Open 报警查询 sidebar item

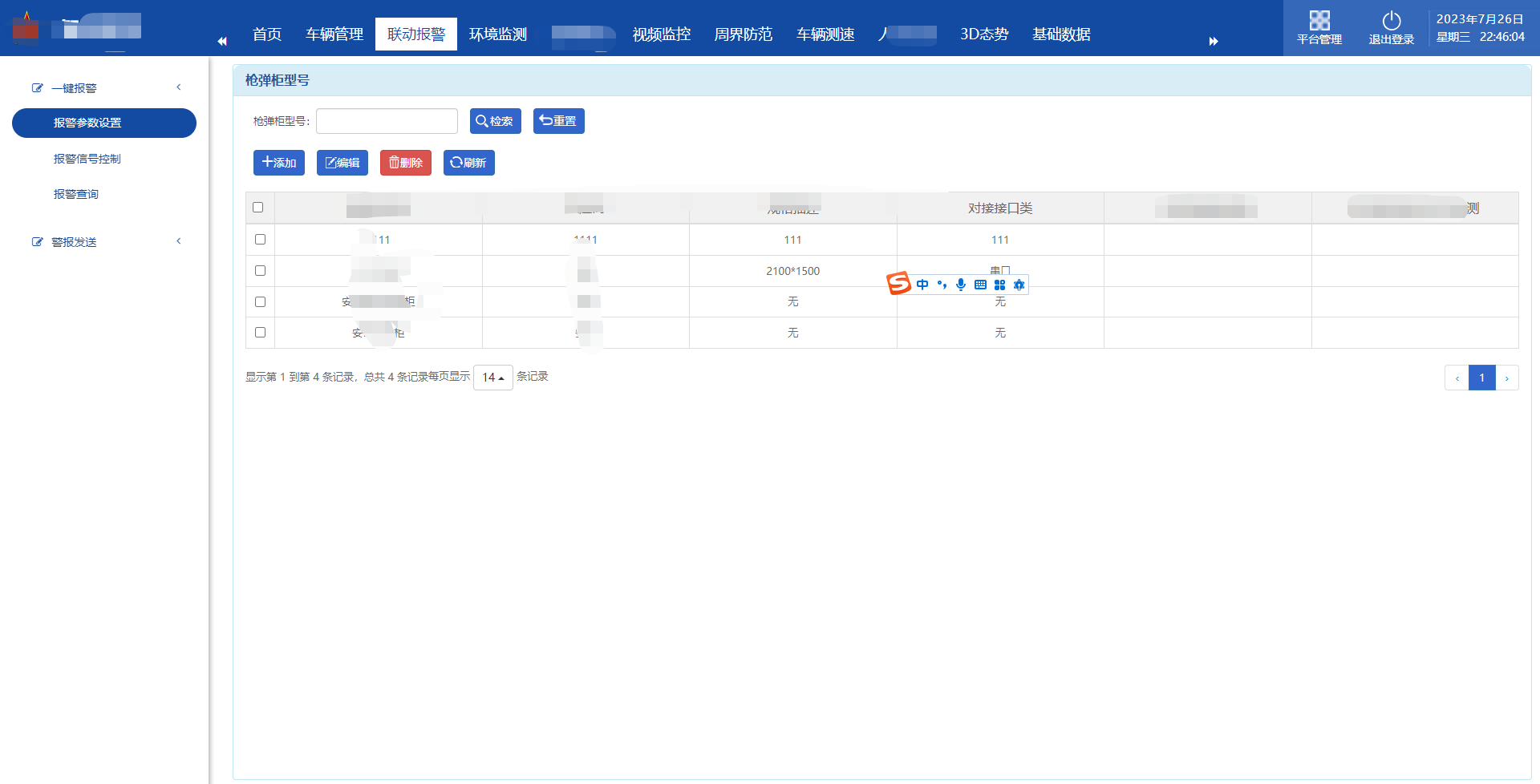[76, 194]
